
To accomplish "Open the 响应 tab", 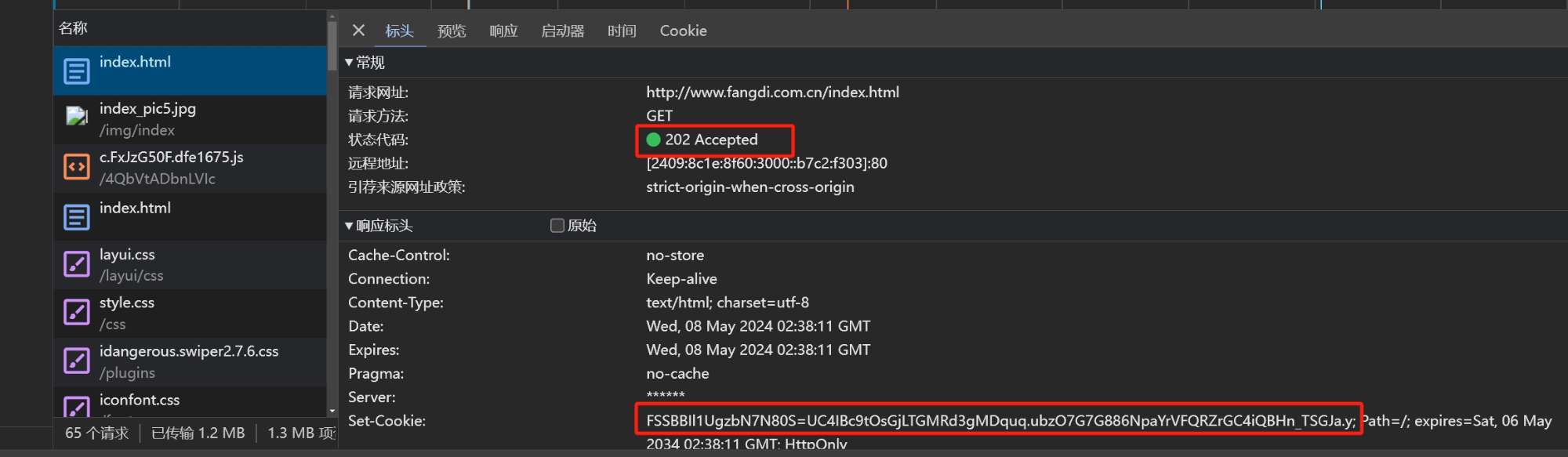I will click(x=503, y=31).
